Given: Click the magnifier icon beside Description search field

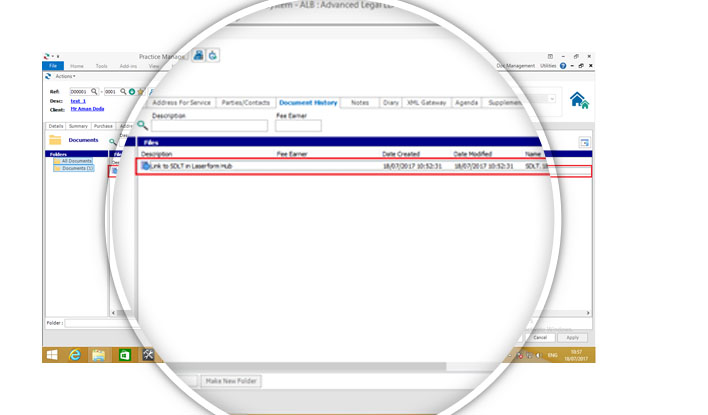Looking at the screenshot, I should [143, 125].
